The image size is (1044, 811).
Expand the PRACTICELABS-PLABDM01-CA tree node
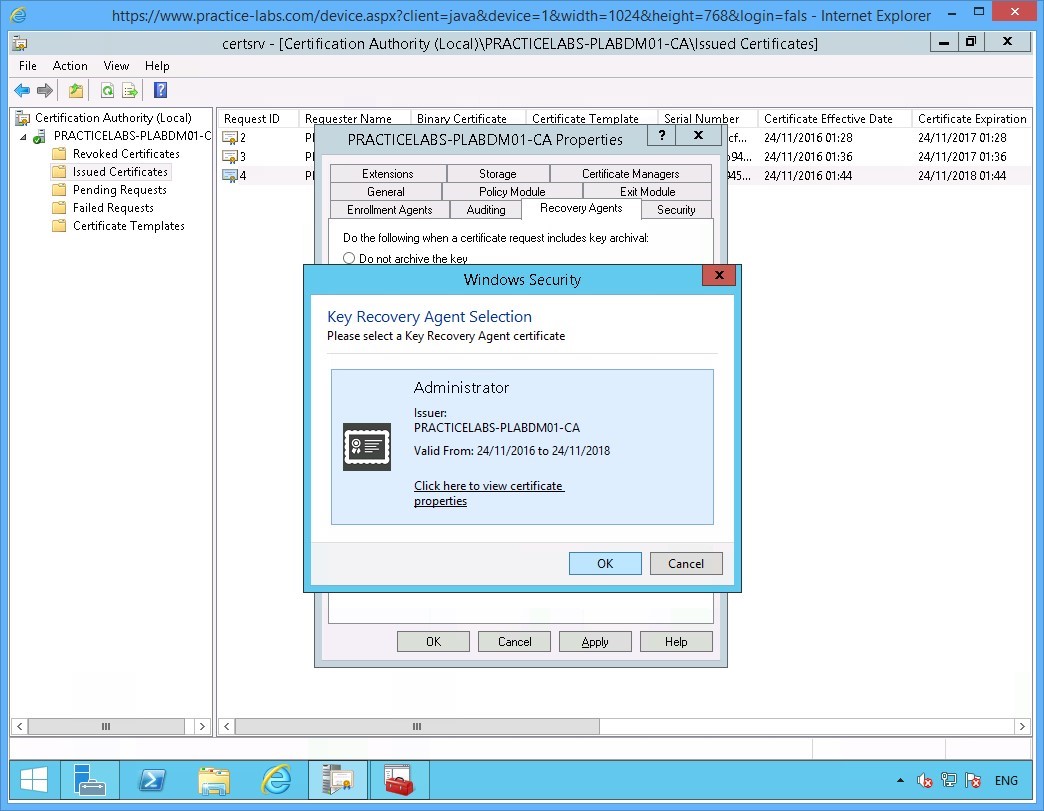(x=22, y=135)
